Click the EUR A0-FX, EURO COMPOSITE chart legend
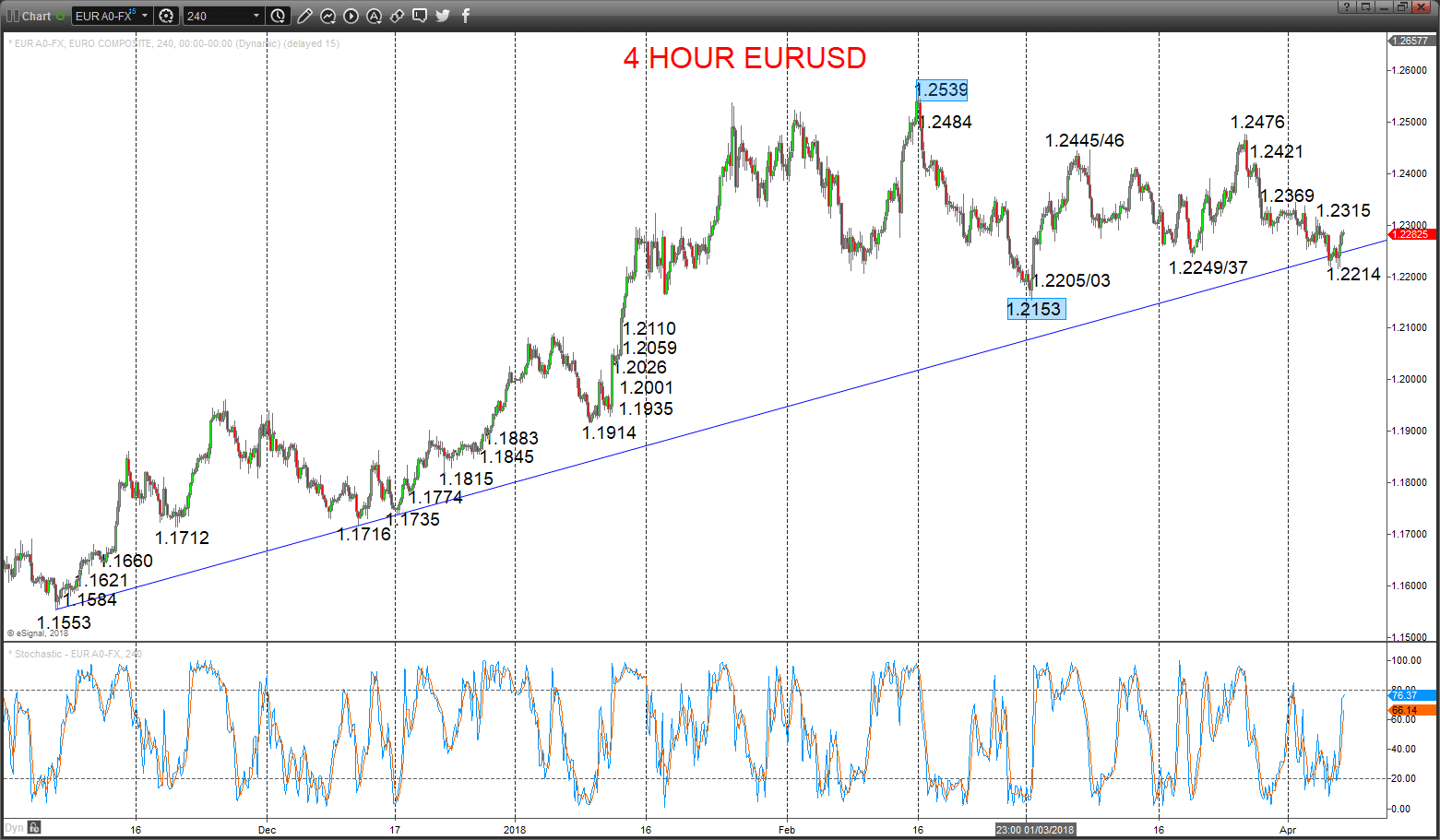This screenshot has height=840, width=1440. click(173, 43)
